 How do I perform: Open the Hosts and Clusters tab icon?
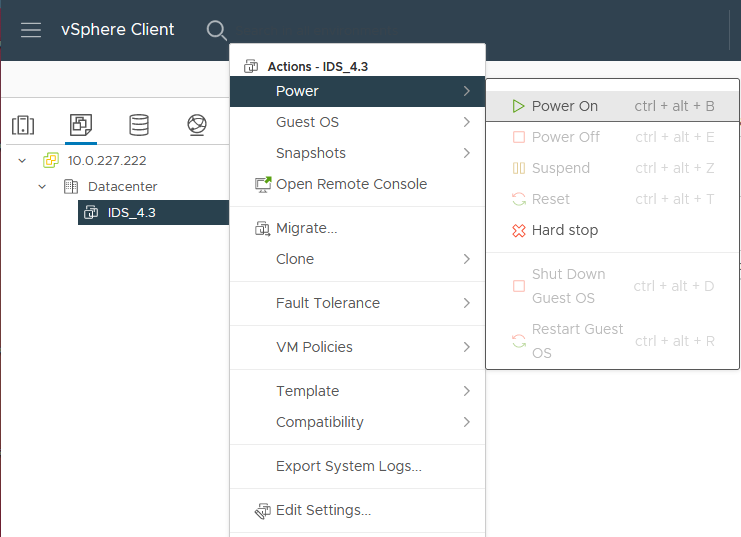[x=23, y=125]
